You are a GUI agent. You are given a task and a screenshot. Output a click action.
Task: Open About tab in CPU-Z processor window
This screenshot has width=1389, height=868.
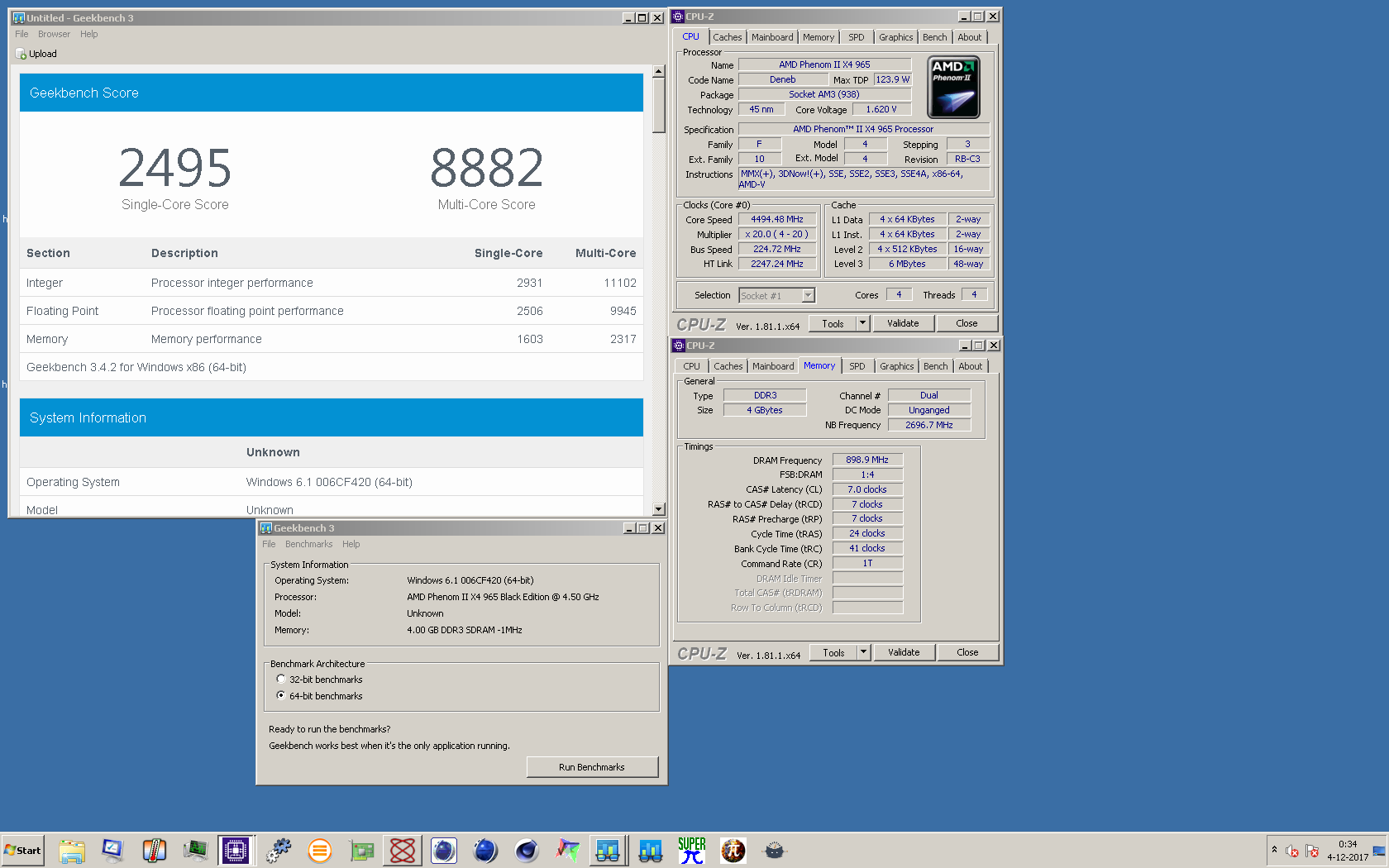[970, 37]
